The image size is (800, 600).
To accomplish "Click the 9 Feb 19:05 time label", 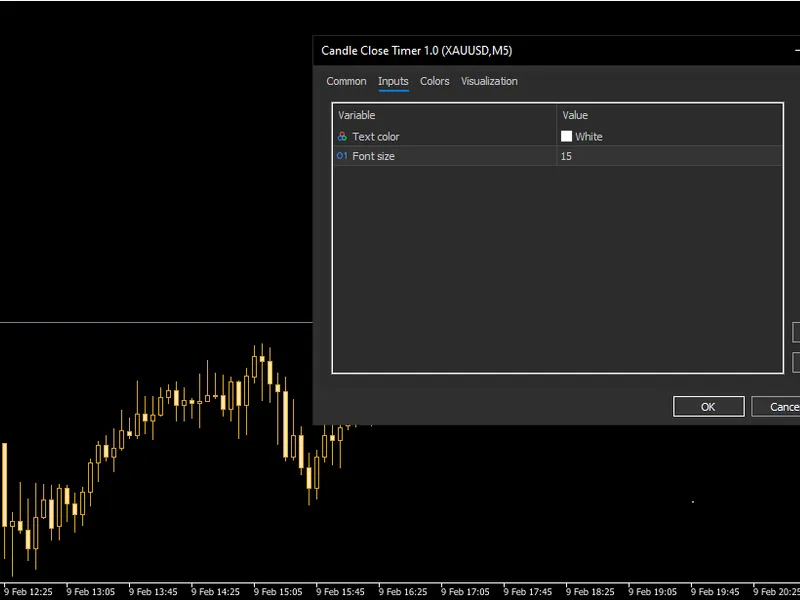I will (653, 592).
